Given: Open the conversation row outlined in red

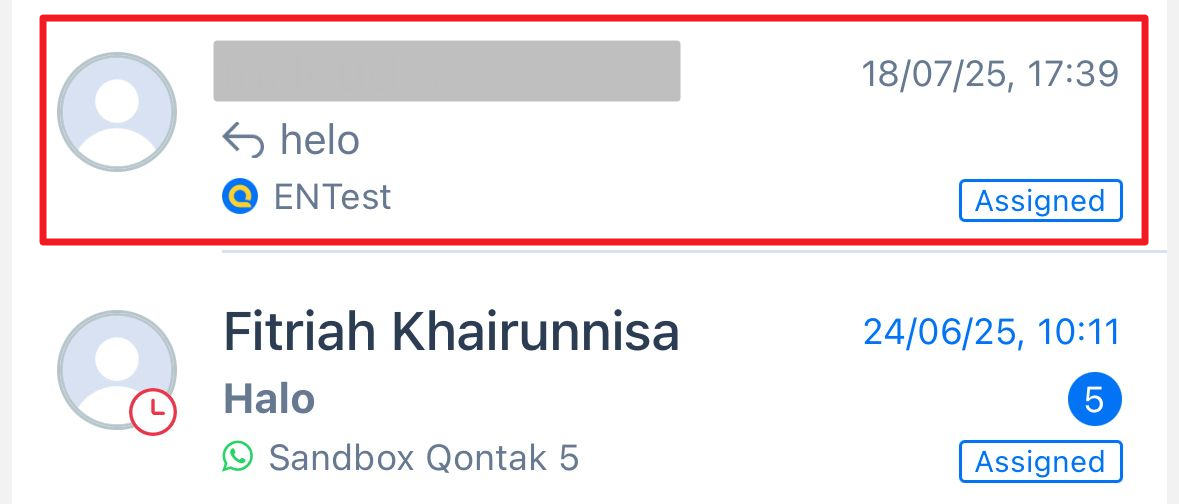Looking at the screenshot, I should tap(600, 130).
